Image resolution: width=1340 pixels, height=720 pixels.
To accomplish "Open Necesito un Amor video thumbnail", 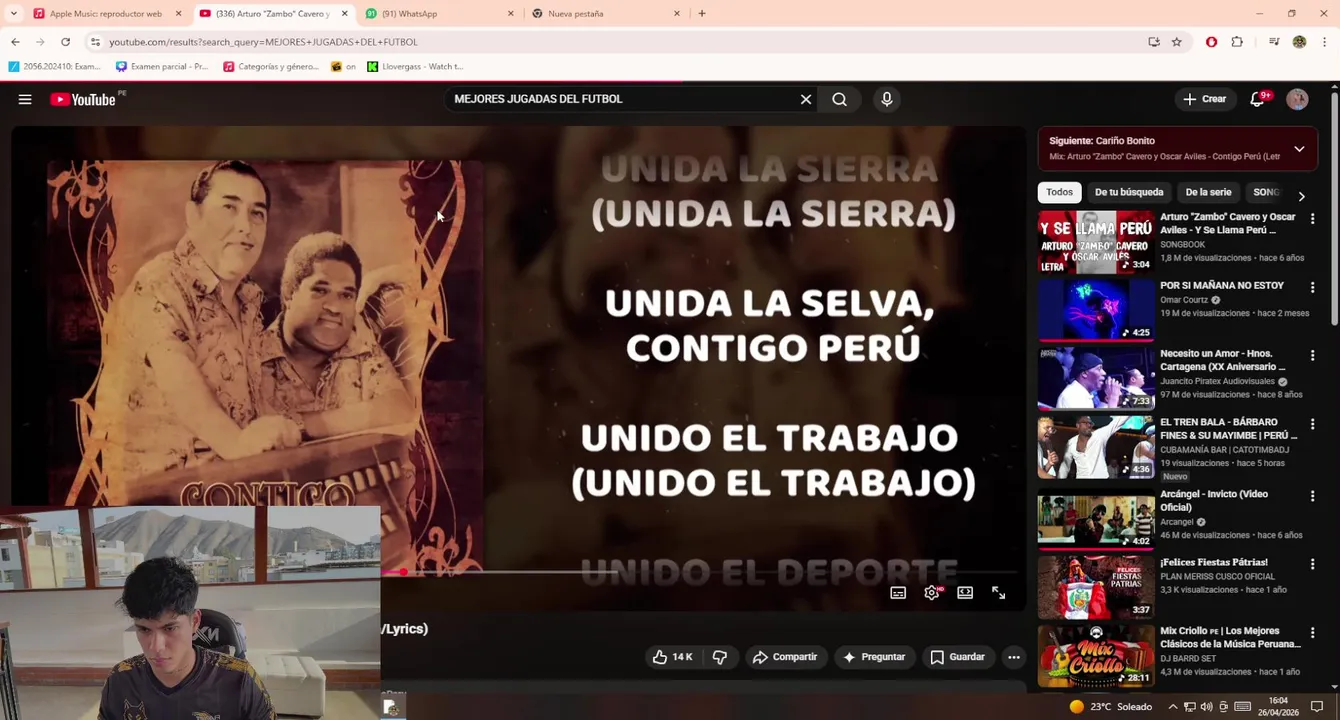I will pos(1096,378).
